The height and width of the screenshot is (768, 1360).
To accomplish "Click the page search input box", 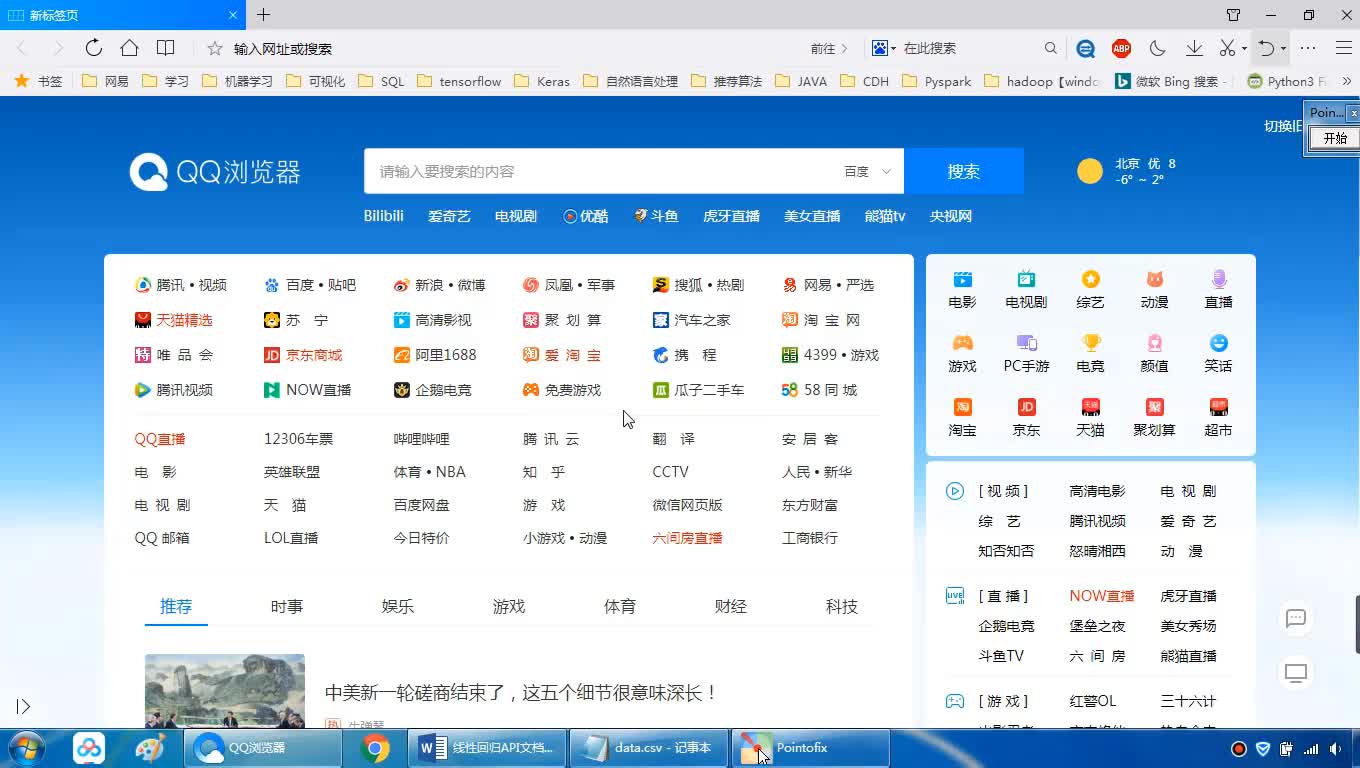I will pos(600,172).
